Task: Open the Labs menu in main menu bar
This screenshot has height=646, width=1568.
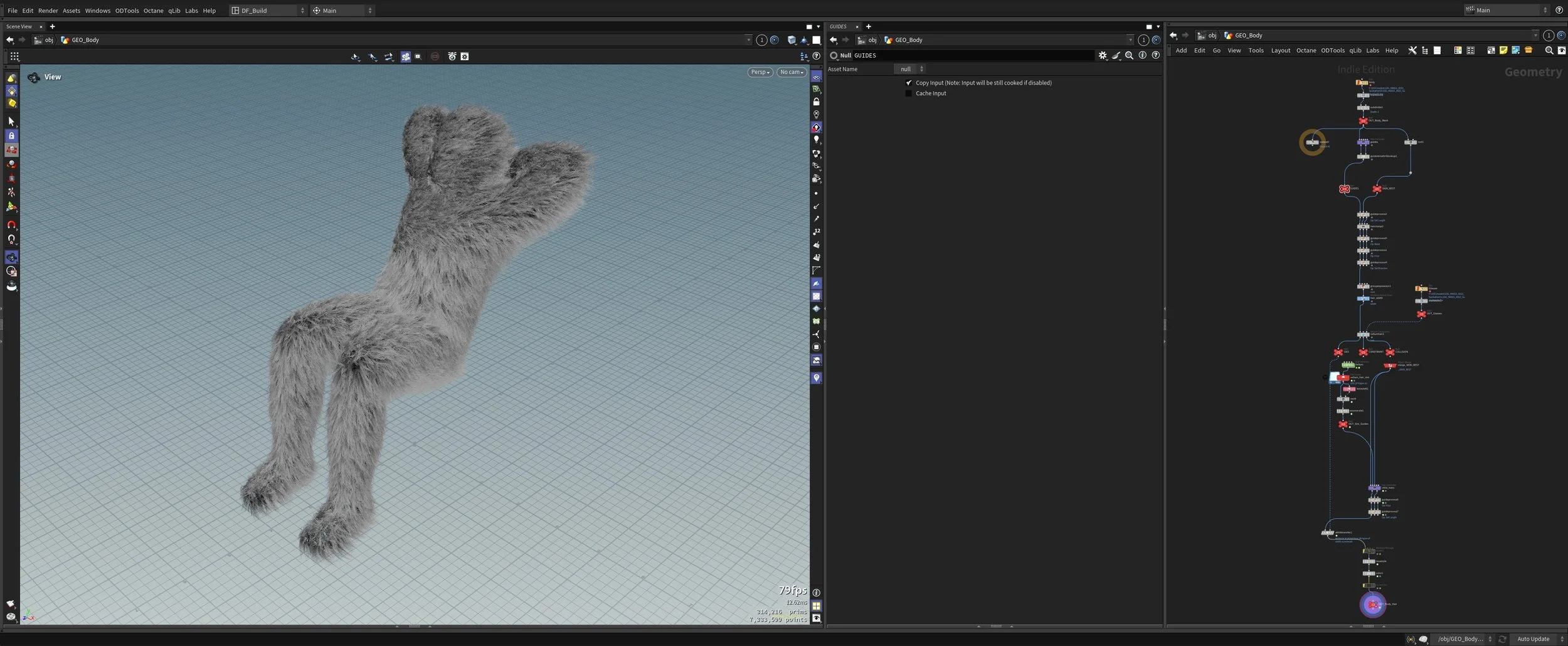Action: pos(191,11)
